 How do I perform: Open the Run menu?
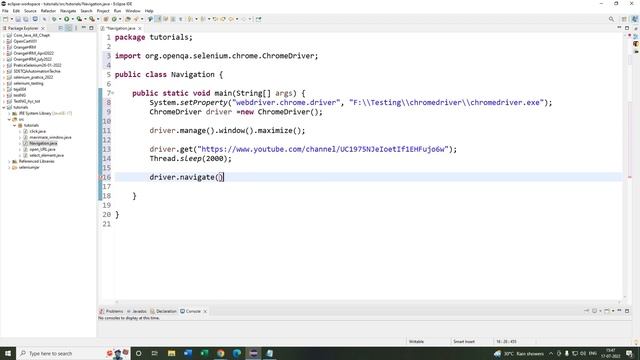click(117, 11)
